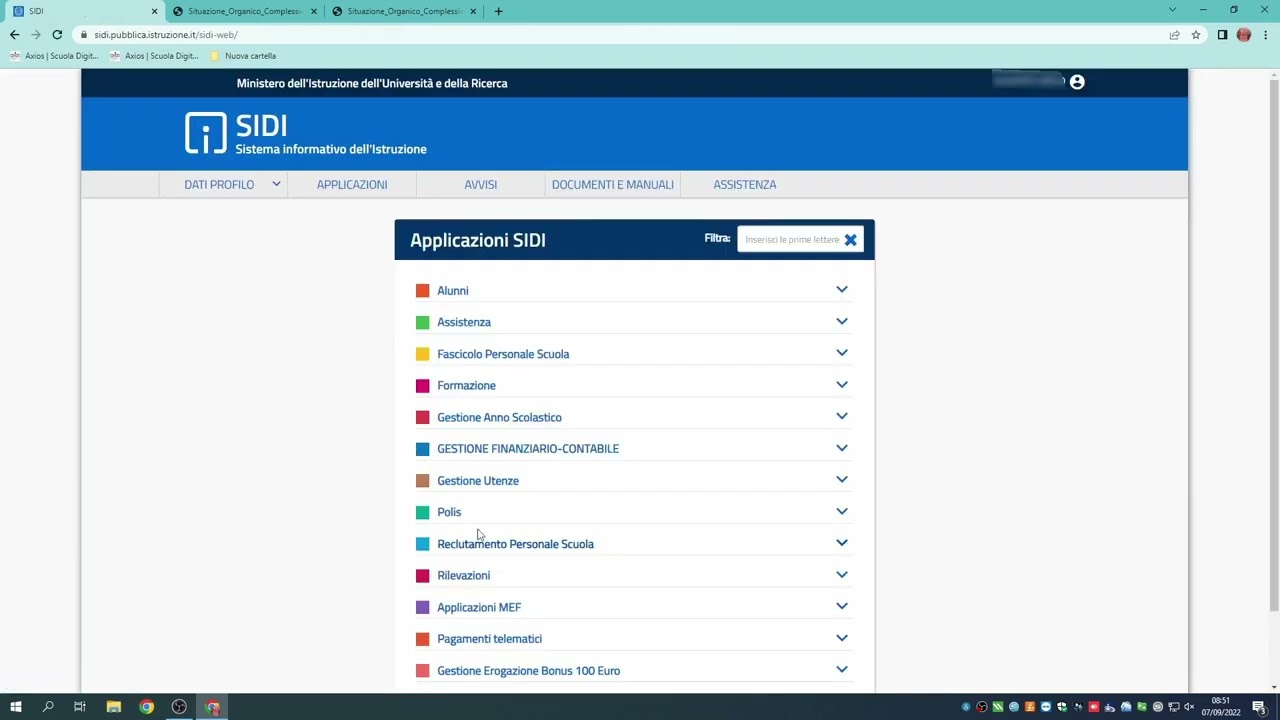Expand the Gestione Utenze chevron
Screen dimensions: 1280x720
tap(842, 480)
